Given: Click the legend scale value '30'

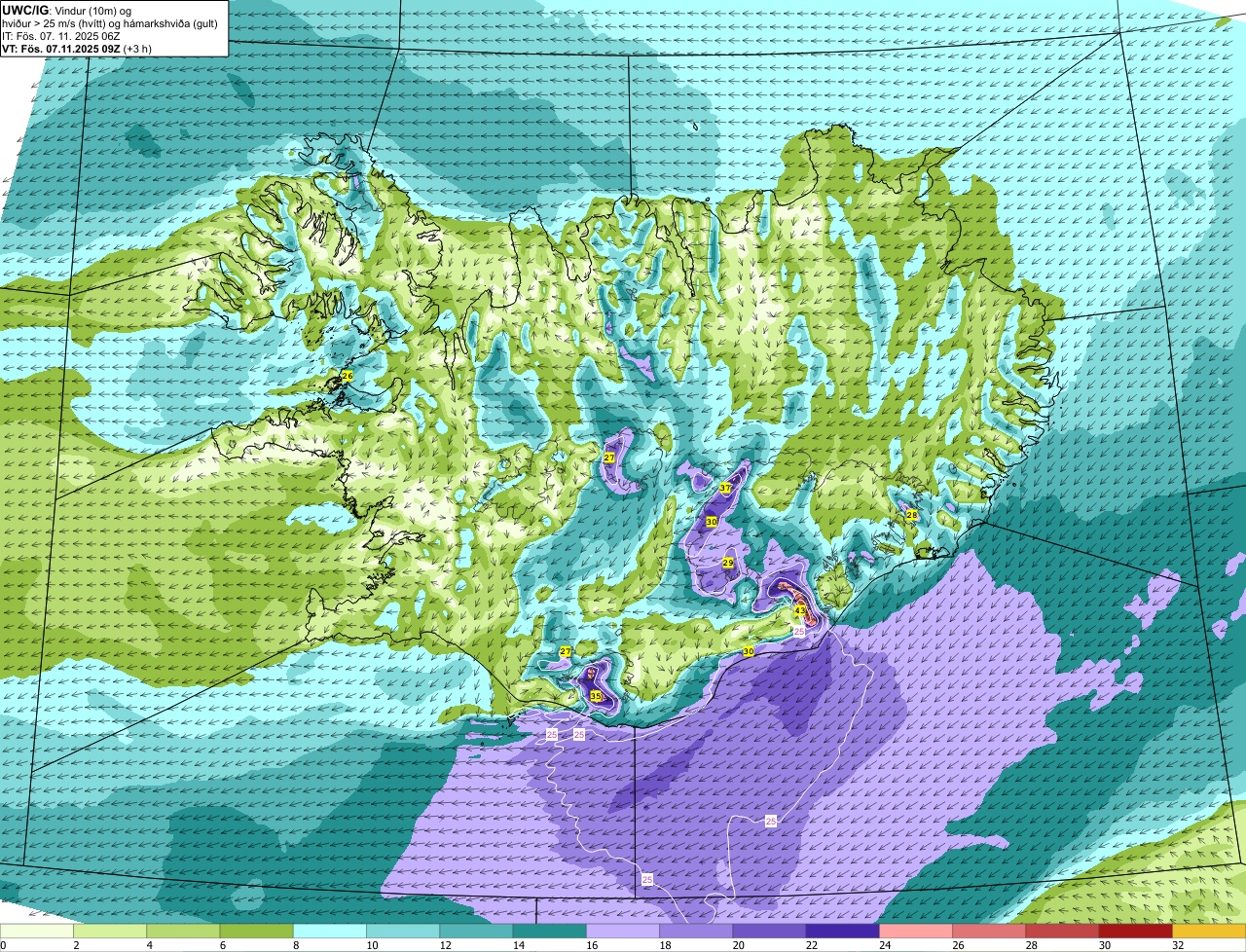Looking at the screenshot, I should coord(1104,945).
